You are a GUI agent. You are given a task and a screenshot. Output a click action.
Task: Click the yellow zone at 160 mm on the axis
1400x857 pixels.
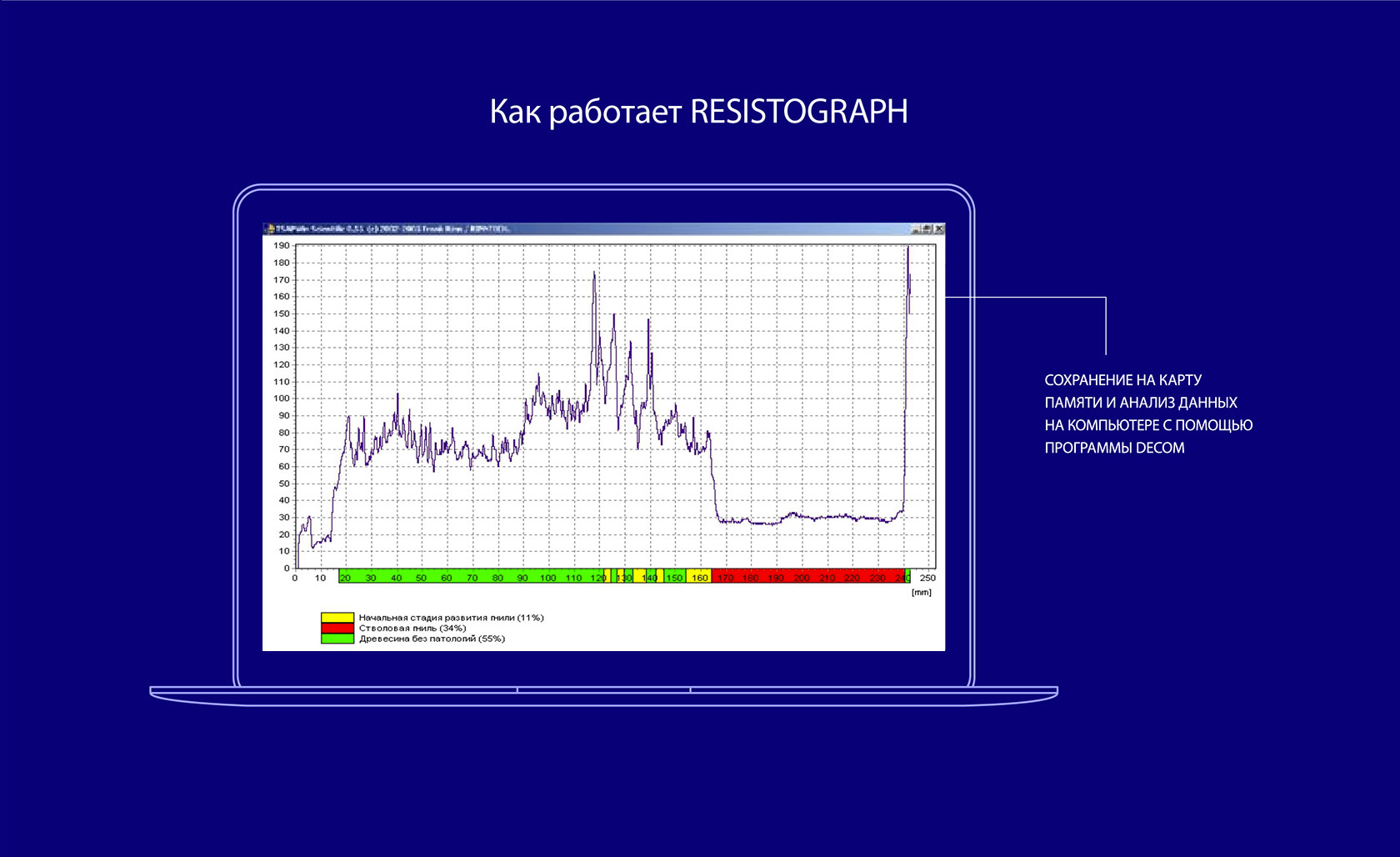[699, 577]
